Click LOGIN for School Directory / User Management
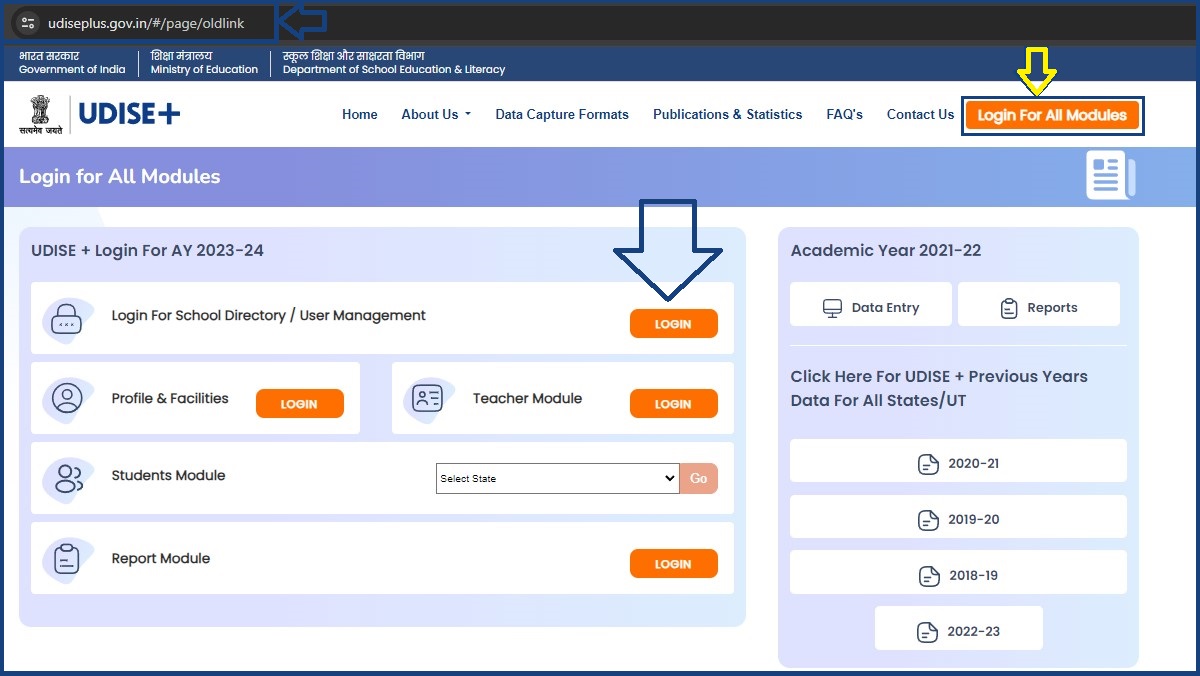Screen dimensions: 1200x676 673,323
